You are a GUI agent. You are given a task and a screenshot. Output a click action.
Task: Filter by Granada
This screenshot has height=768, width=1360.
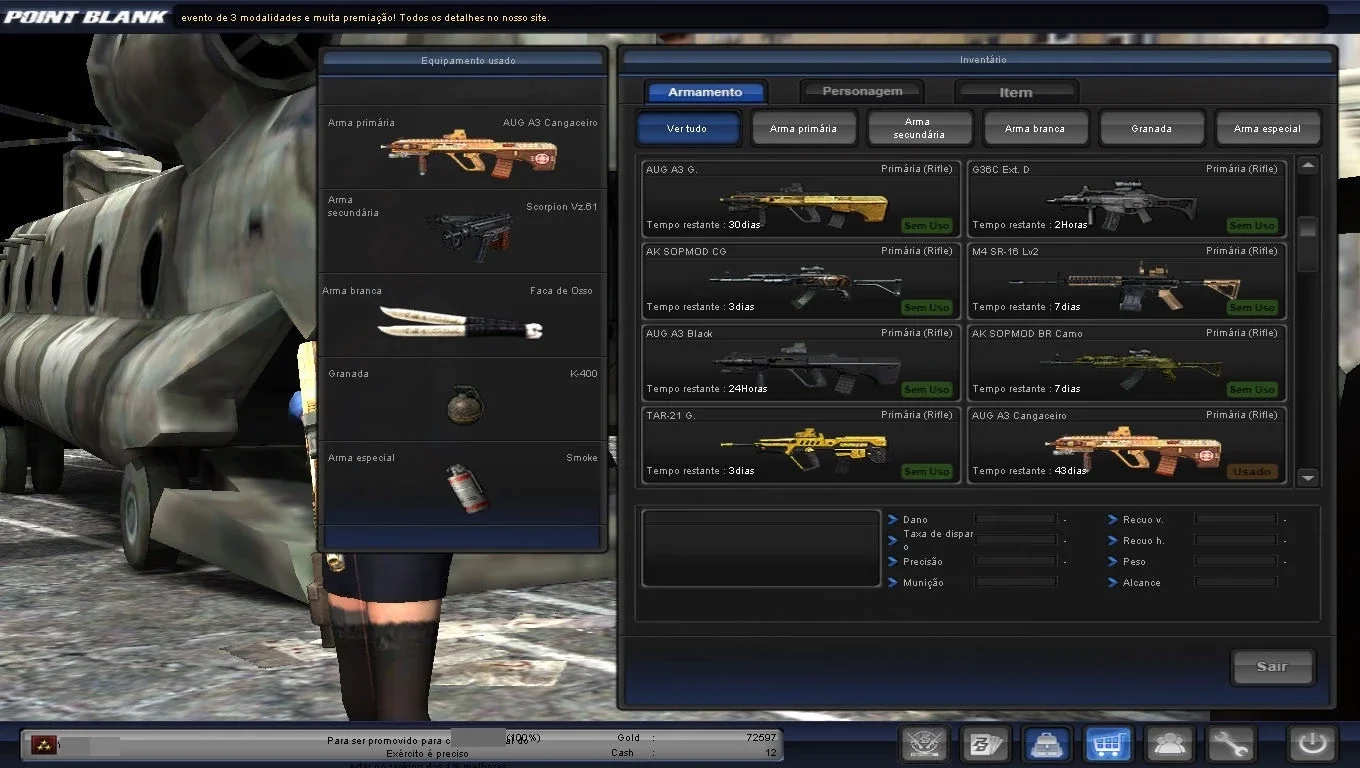tap(1151, 128)
